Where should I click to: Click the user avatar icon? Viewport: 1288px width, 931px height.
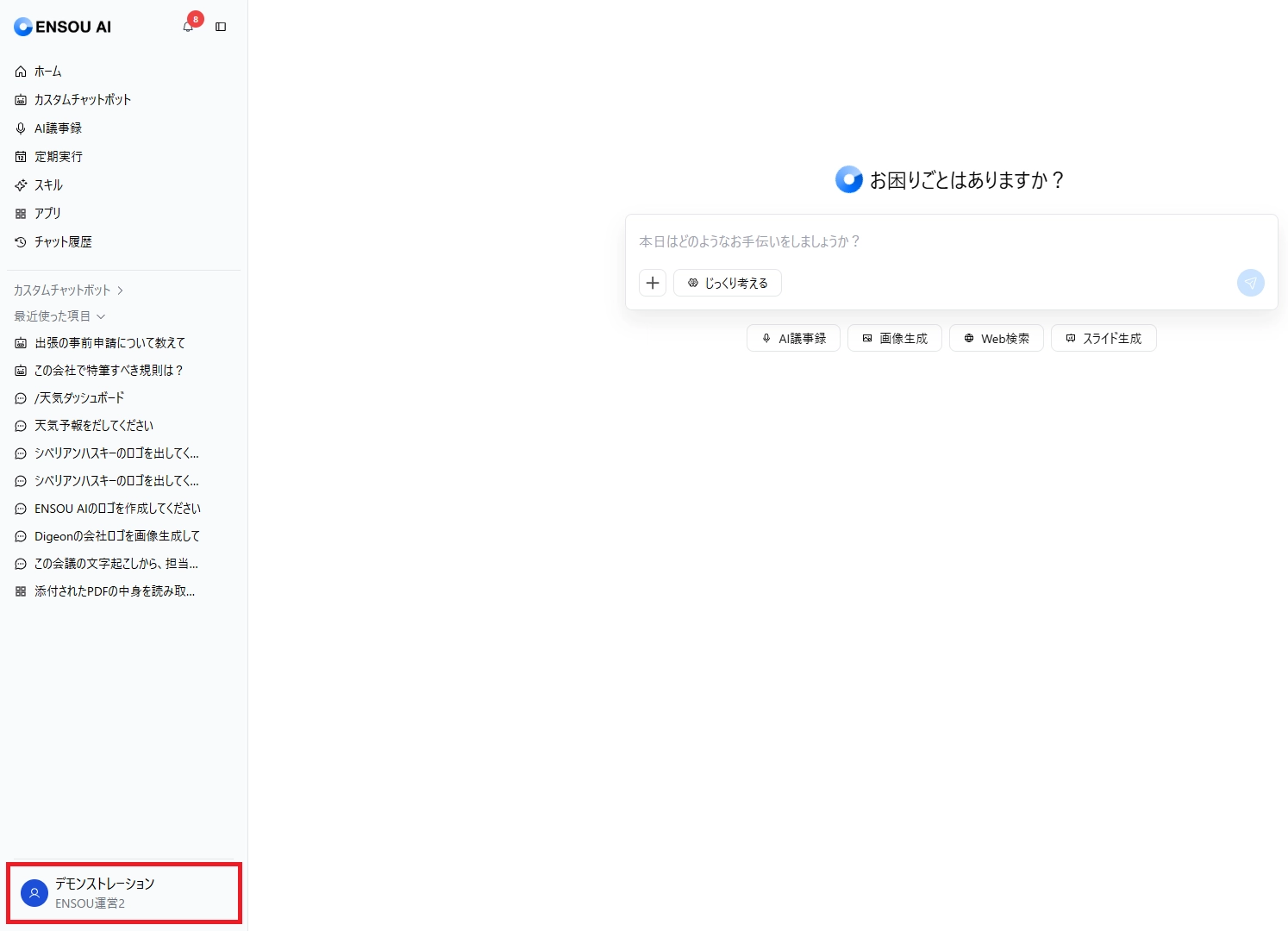(34, 893)
